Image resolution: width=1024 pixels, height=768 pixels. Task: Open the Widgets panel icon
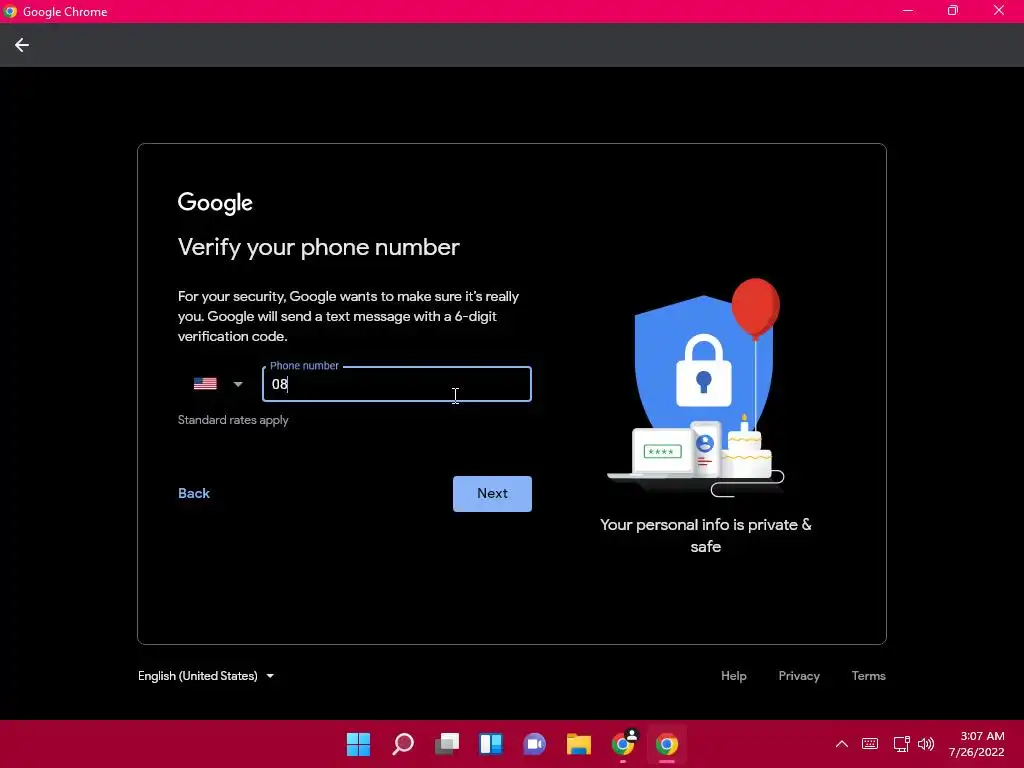(x=490, y=744)
